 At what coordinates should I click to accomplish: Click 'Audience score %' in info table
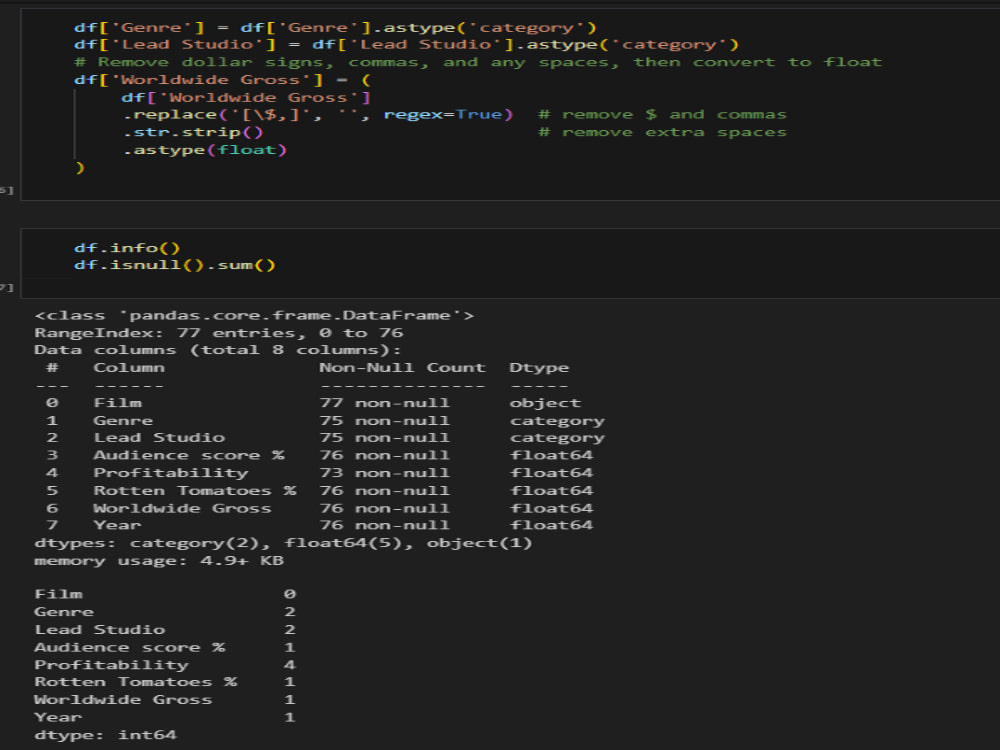click(189, 455)
